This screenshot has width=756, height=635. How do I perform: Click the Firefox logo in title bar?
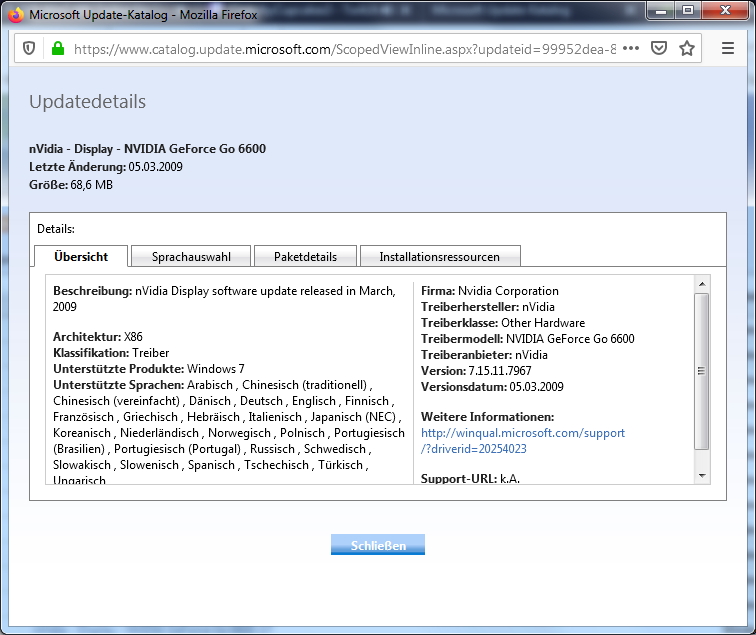pyautogui.click(x=16, y=15)
